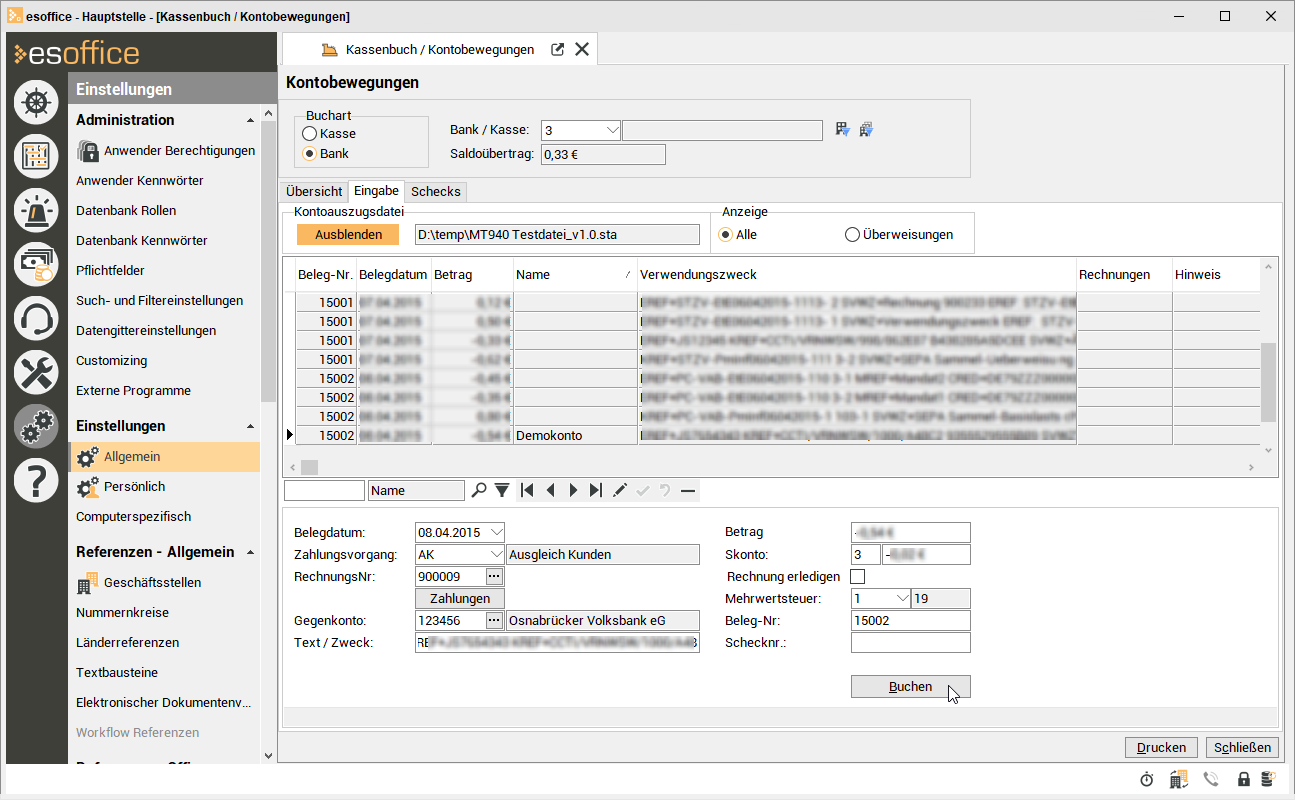The width and height of the screenshot is (1295, 800).
Task: Click the Ausblenden button
Action: click(348, 234)
